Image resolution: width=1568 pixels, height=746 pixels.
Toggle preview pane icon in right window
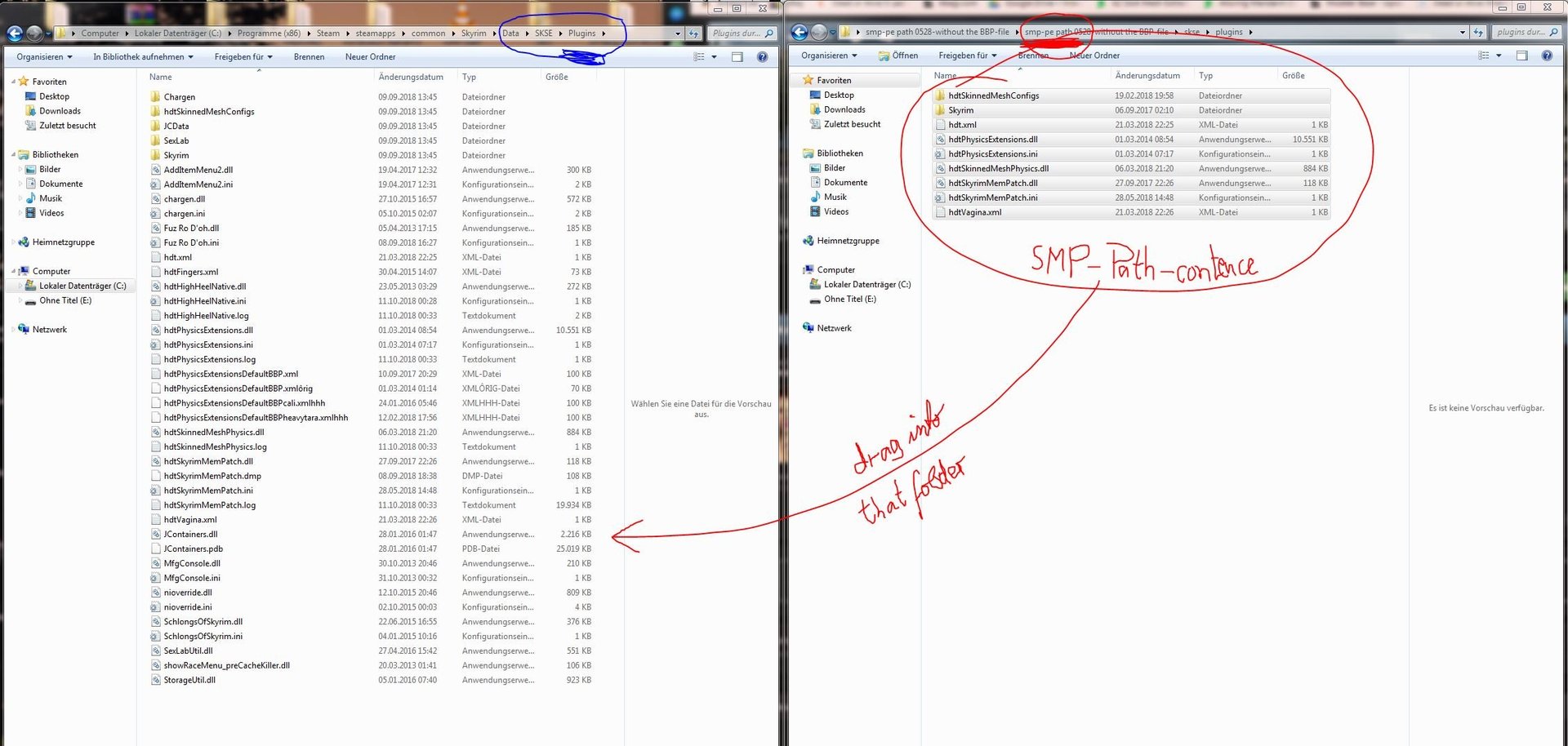(x=1522, y=56)
